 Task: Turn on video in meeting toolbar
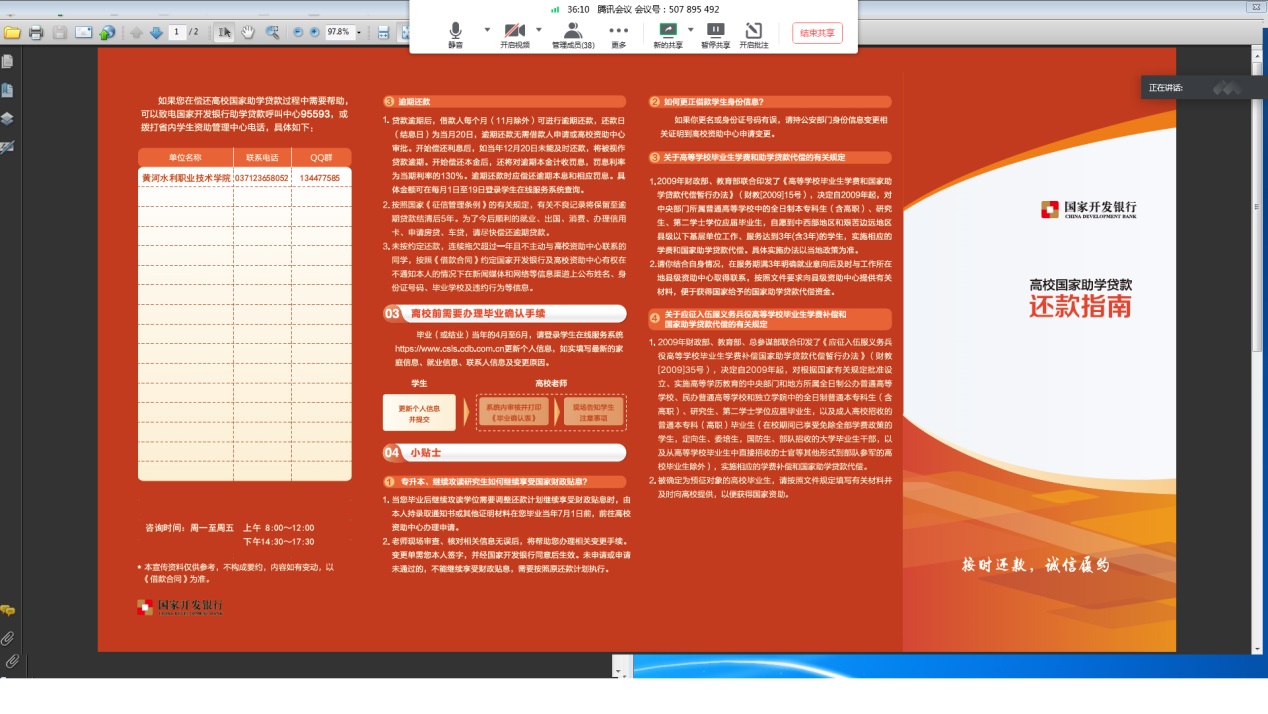coord(515,35)
